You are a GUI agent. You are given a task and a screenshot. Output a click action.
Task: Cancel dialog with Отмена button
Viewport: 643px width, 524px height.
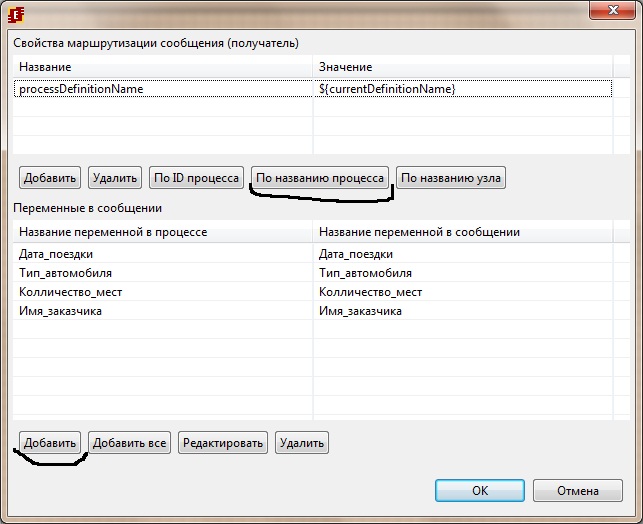578,490
